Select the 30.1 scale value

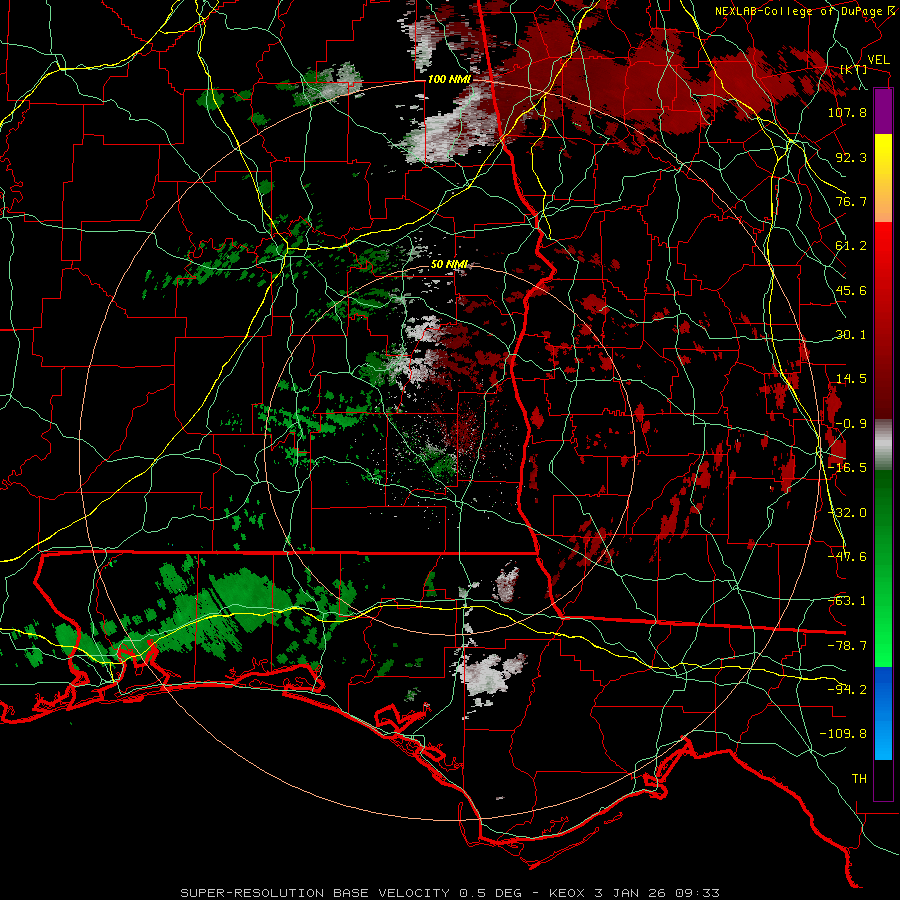tap(851, 335)
